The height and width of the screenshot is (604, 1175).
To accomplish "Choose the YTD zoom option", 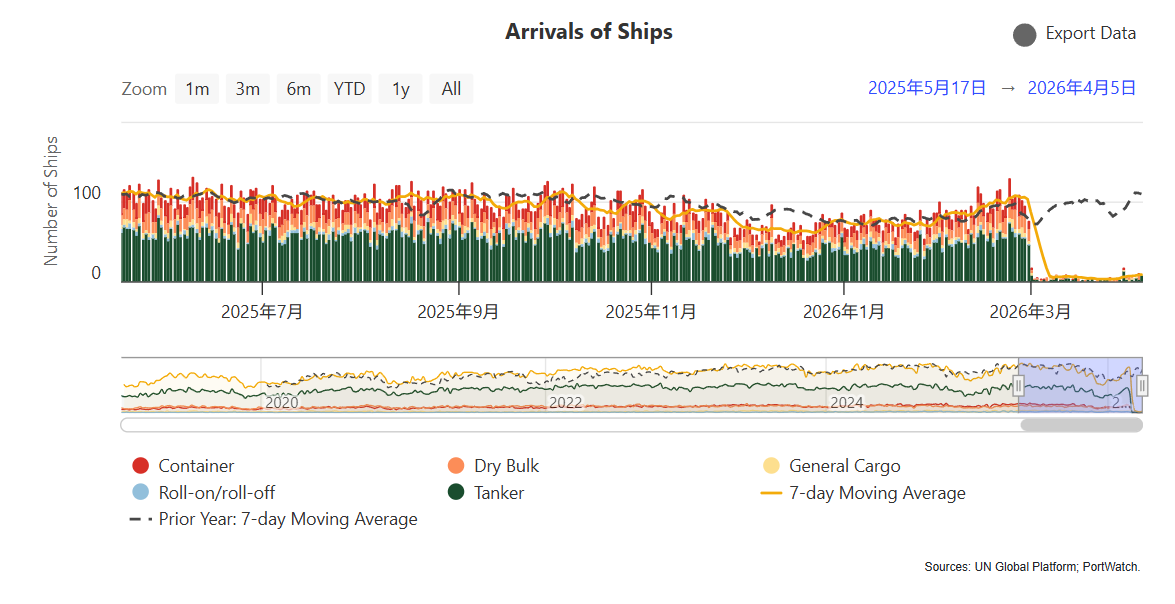I will tap(349, 89).
